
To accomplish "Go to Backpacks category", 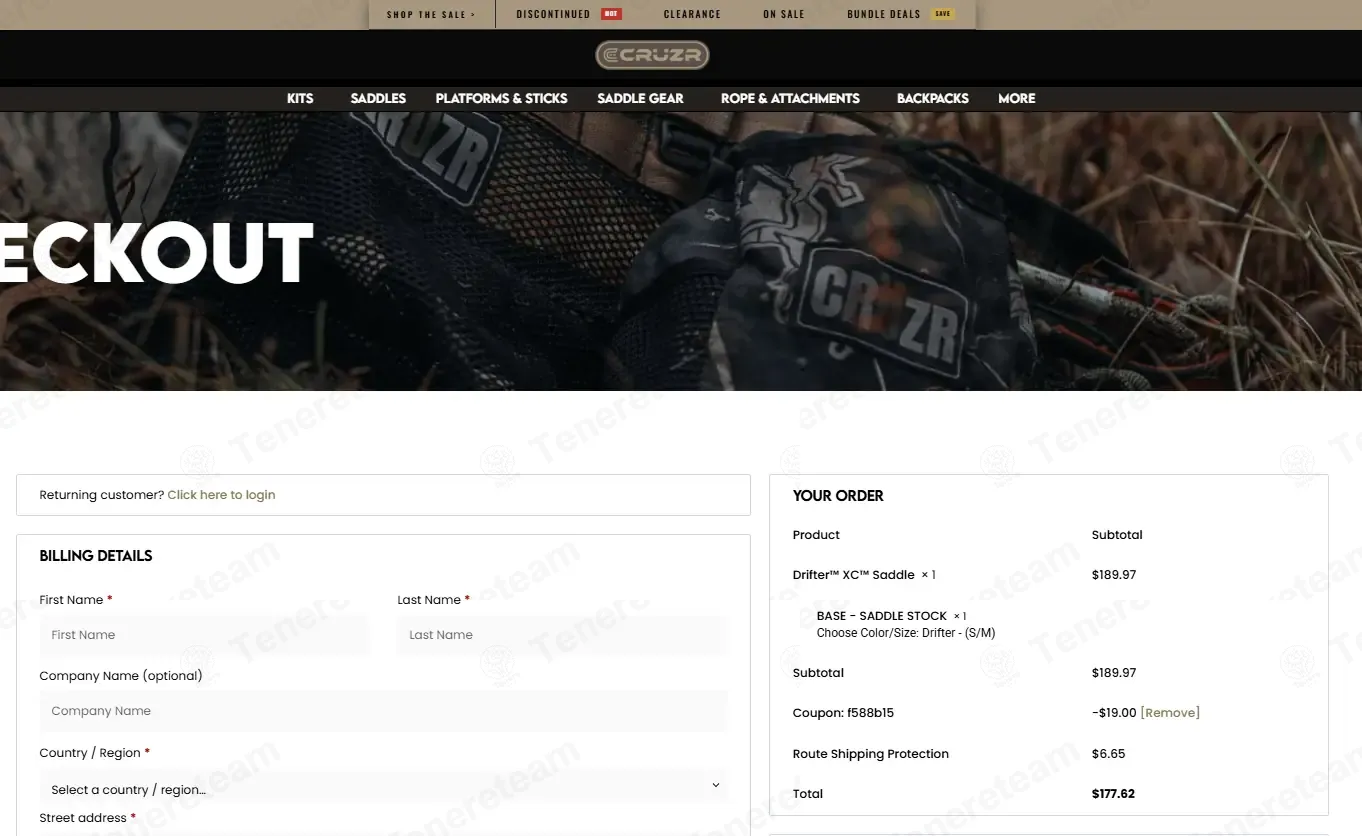I will pos(933,98).
